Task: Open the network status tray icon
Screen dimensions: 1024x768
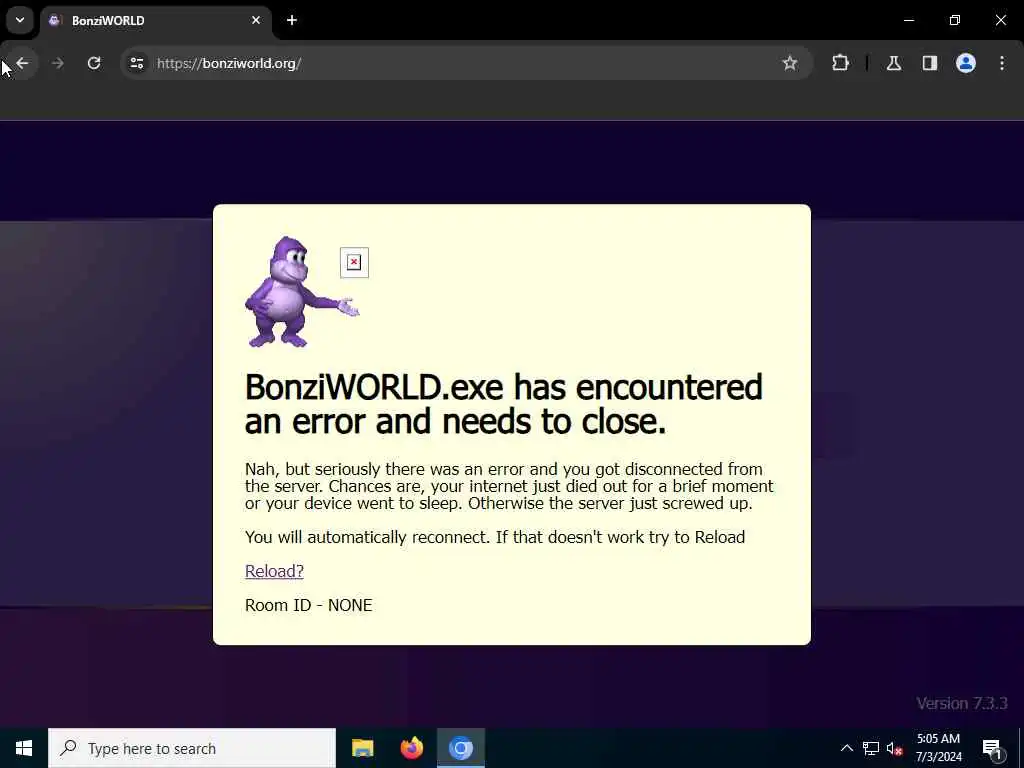Action: [x=871, y=748]
